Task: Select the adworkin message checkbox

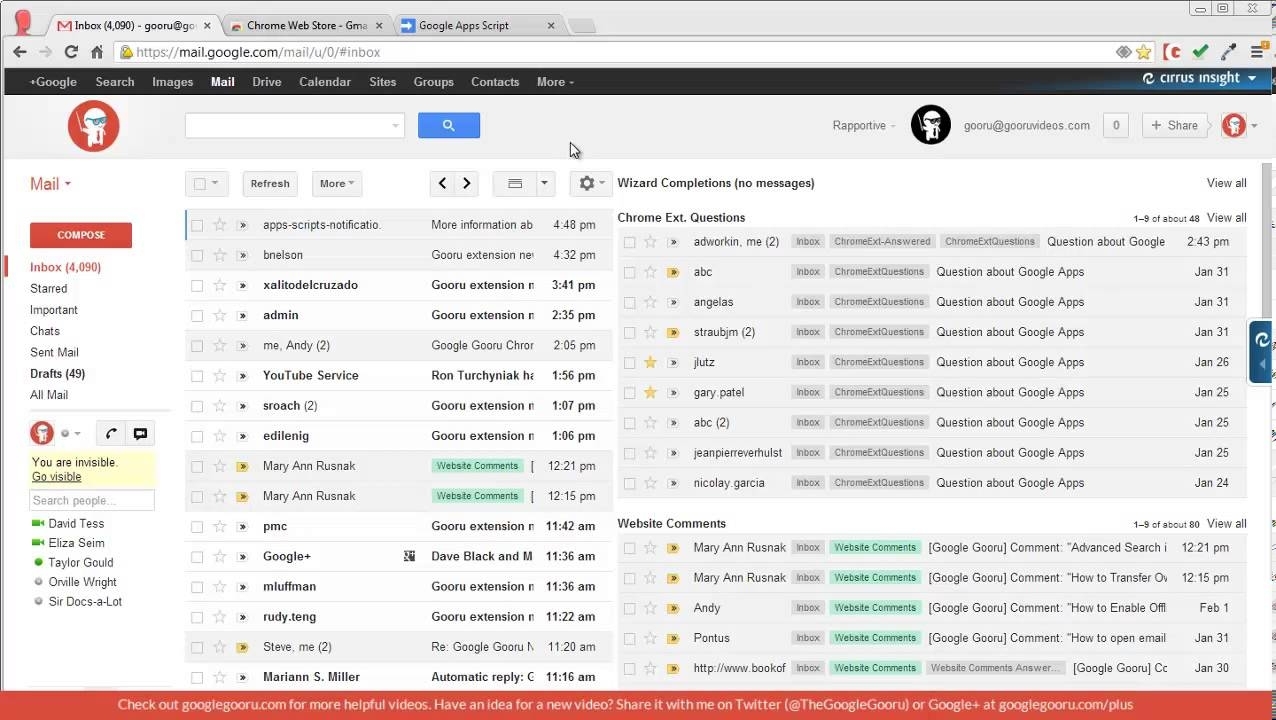Action: point(629,242)
